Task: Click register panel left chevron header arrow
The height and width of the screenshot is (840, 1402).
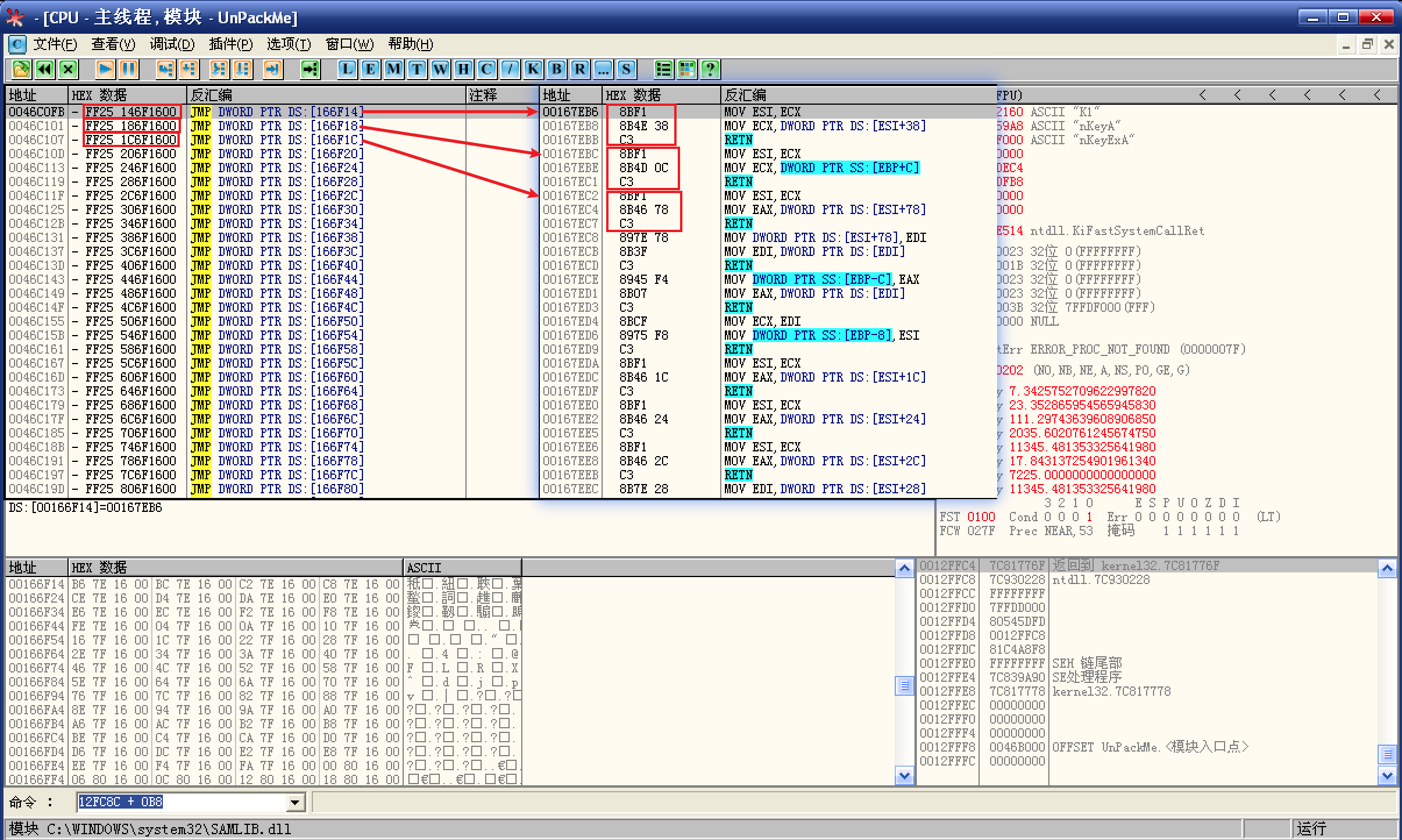Action: [1202, 95]
